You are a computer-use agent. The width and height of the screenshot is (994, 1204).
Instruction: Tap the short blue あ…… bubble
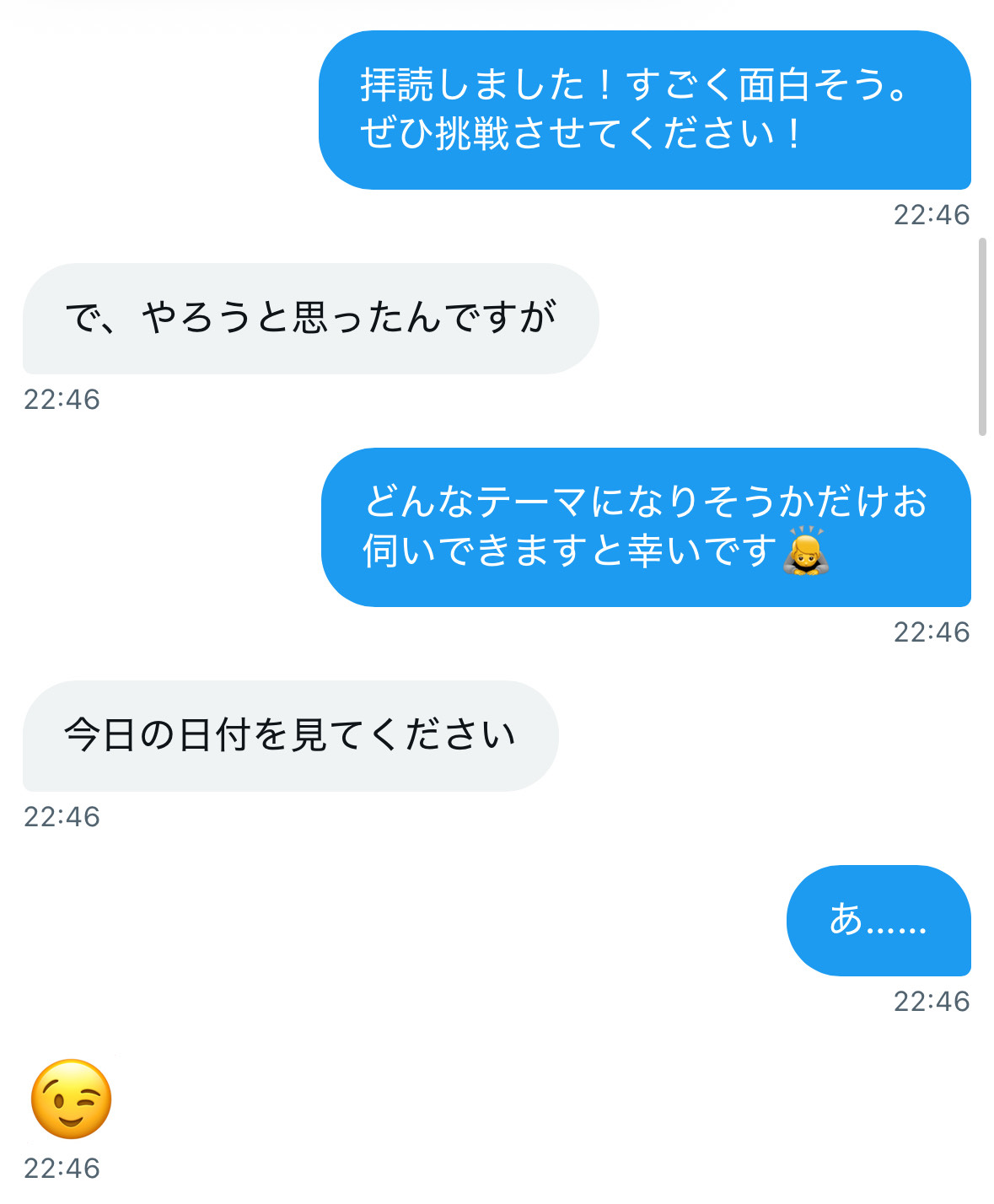pyautogui.click(x=878, y=920)
